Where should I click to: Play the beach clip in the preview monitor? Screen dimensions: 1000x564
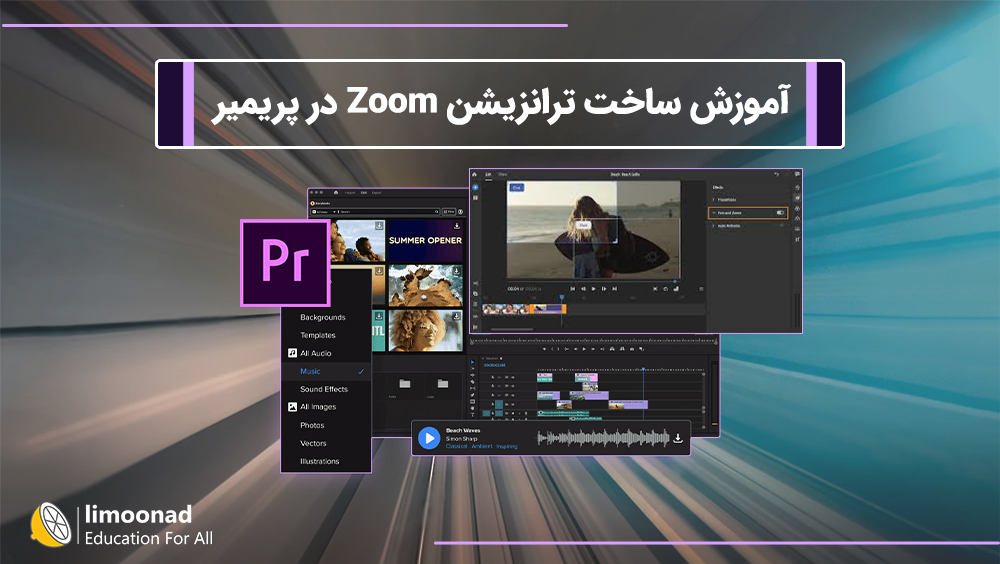tap(593, 289)
